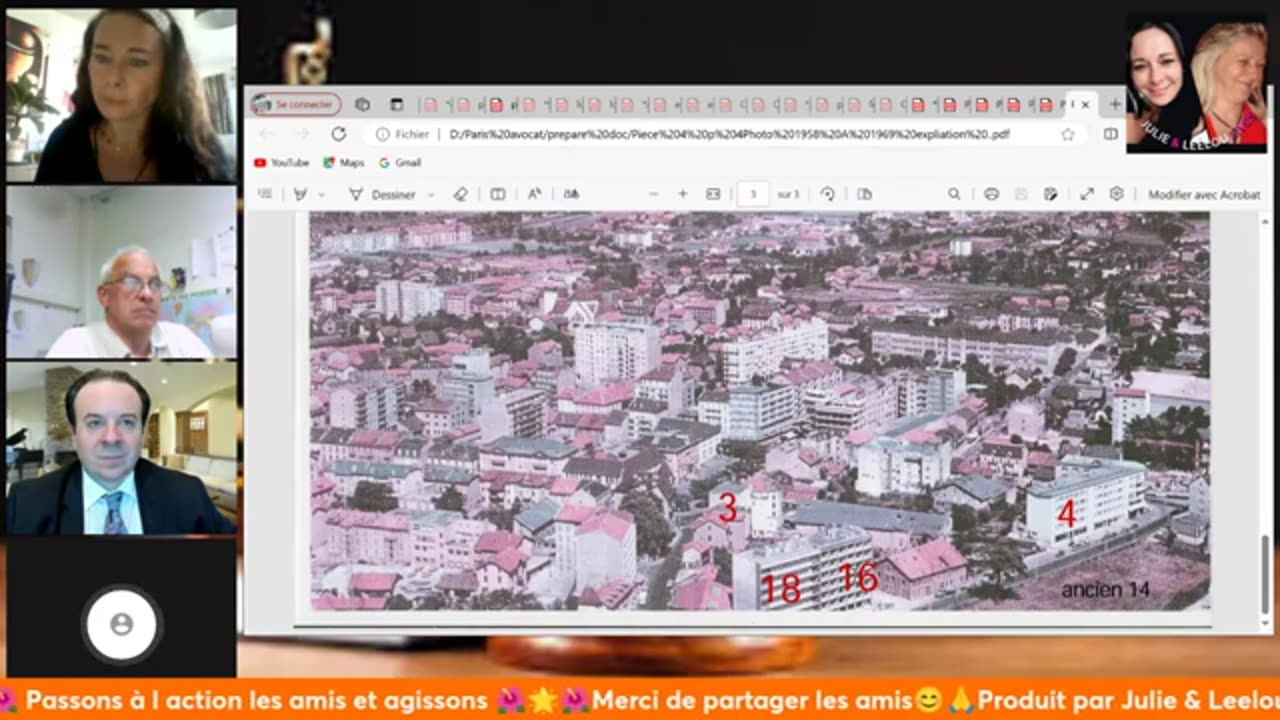
Task: Click the page number input field
Action: click(x=753, y=194)
